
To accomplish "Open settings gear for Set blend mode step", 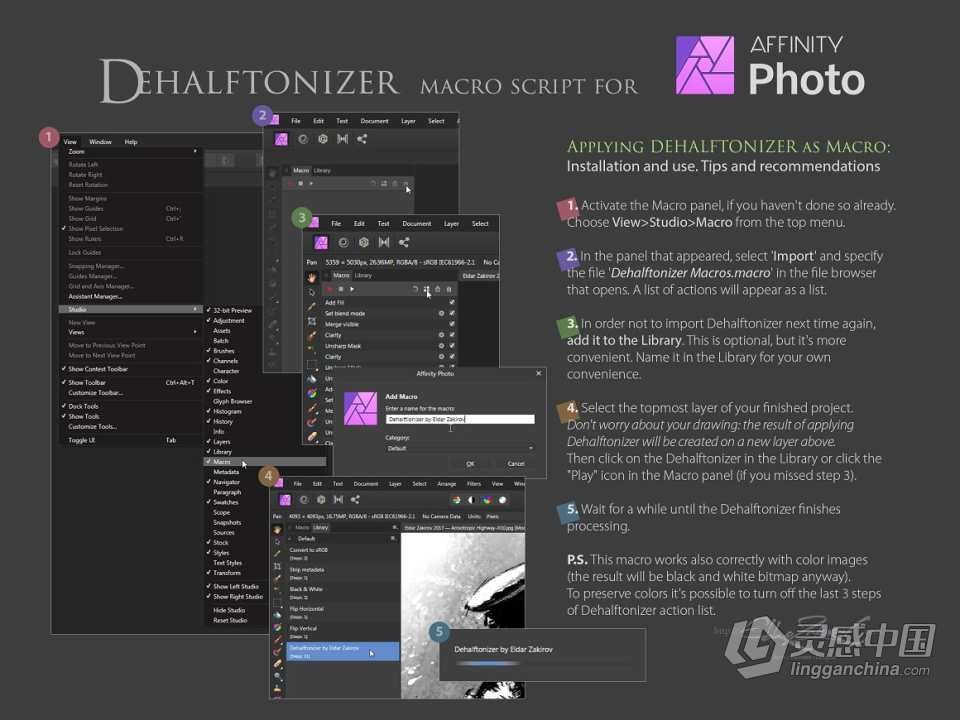I will pos(441,313).
